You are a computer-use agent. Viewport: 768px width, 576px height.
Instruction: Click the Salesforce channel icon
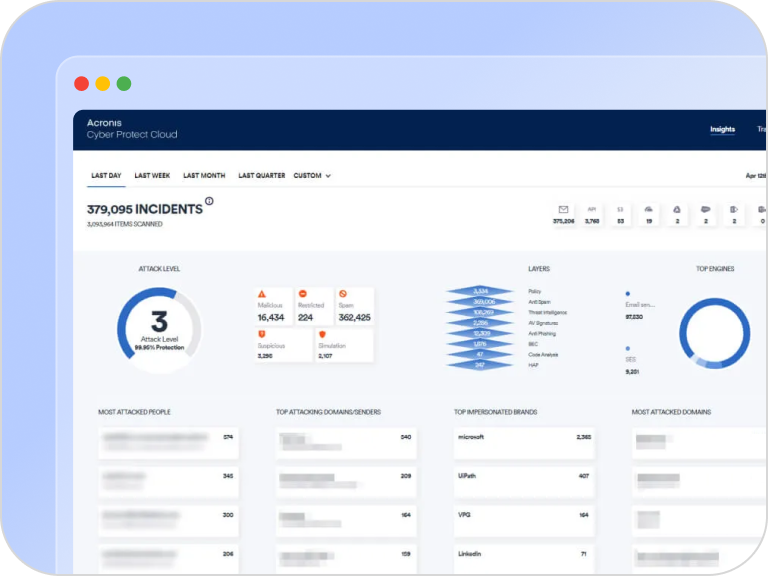[x=706, y=209]
